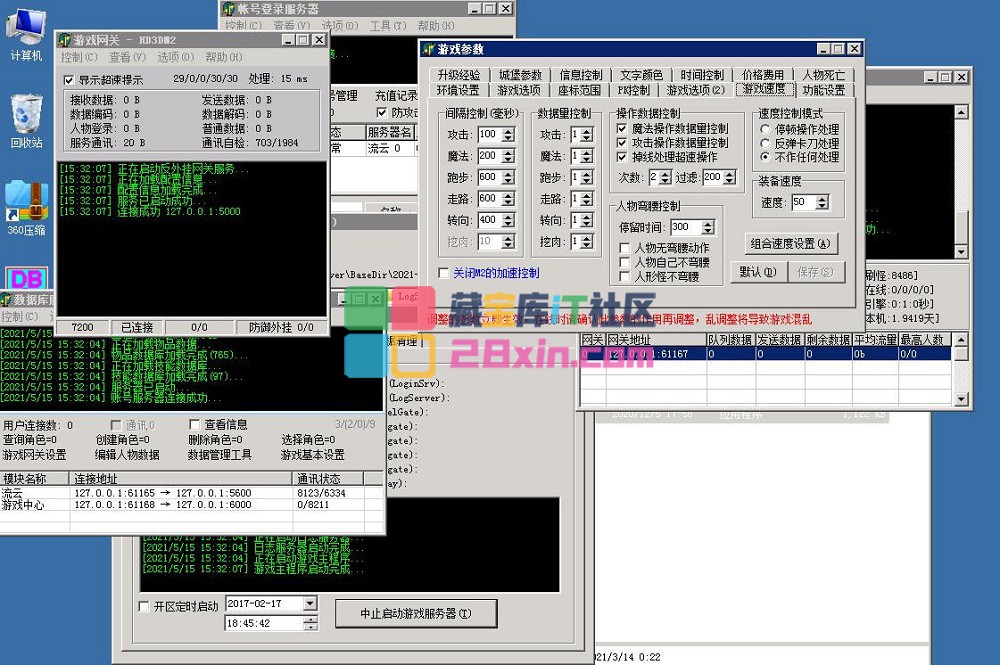The height and width of the screenshot is (665, 1000).
Task: Click the 攻击 interval field showing 100
Action: [x=490, y=135]
